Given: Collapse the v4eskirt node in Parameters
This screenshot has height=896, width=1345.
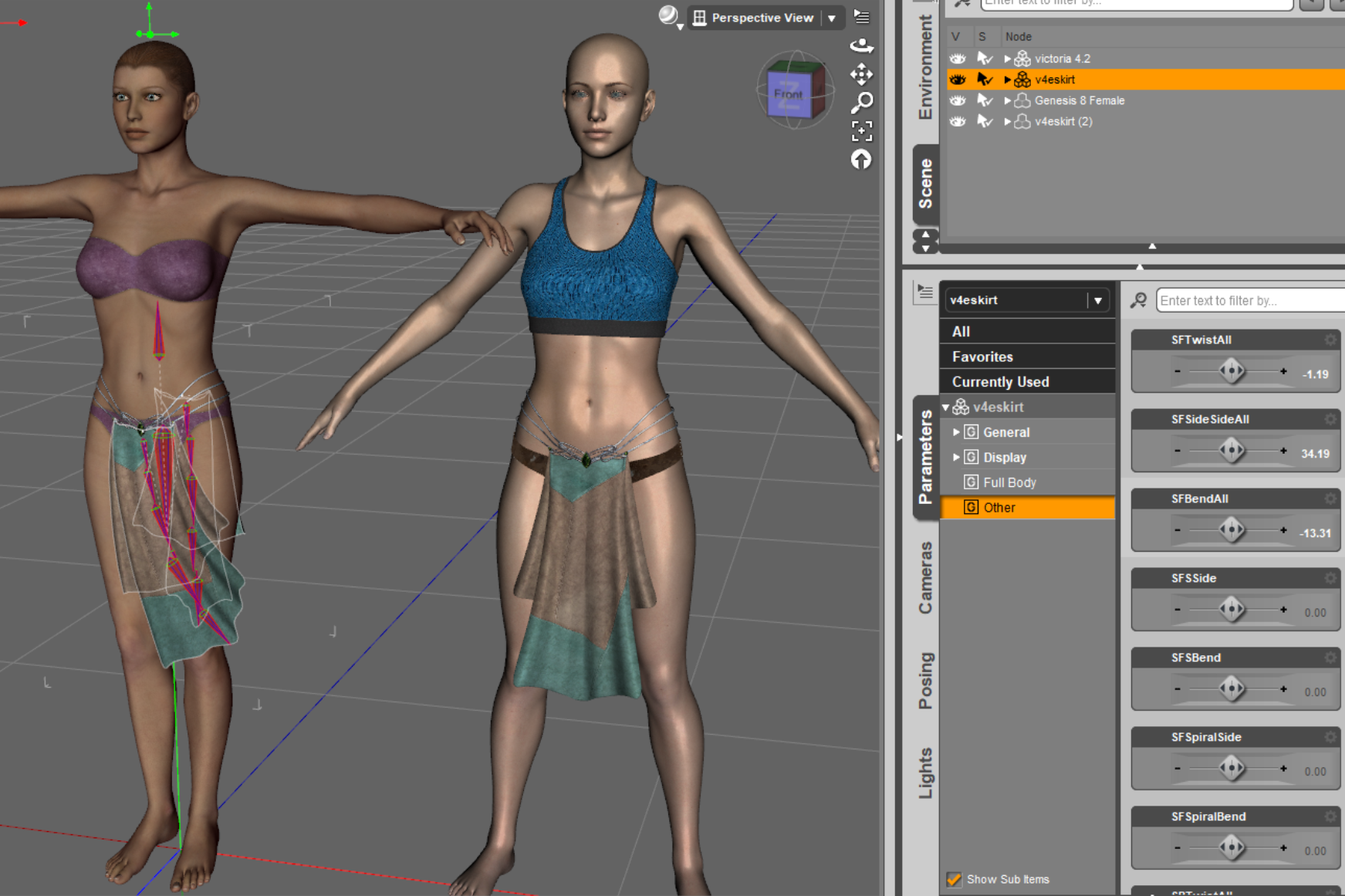Looking at the screenshot, I should (x=945, y=406).
